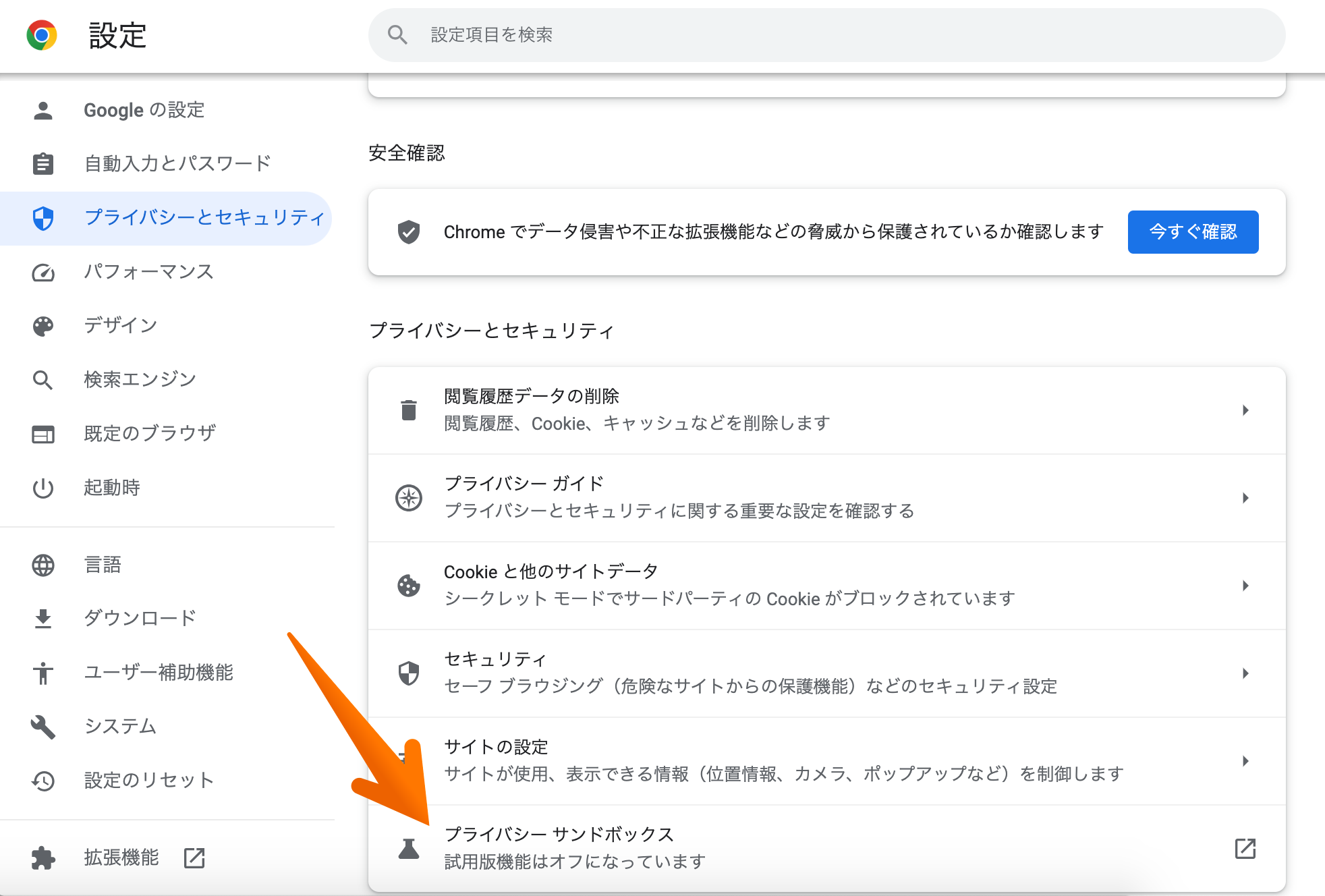Click the download arrow icon for ダウンロード

[43, 619]
